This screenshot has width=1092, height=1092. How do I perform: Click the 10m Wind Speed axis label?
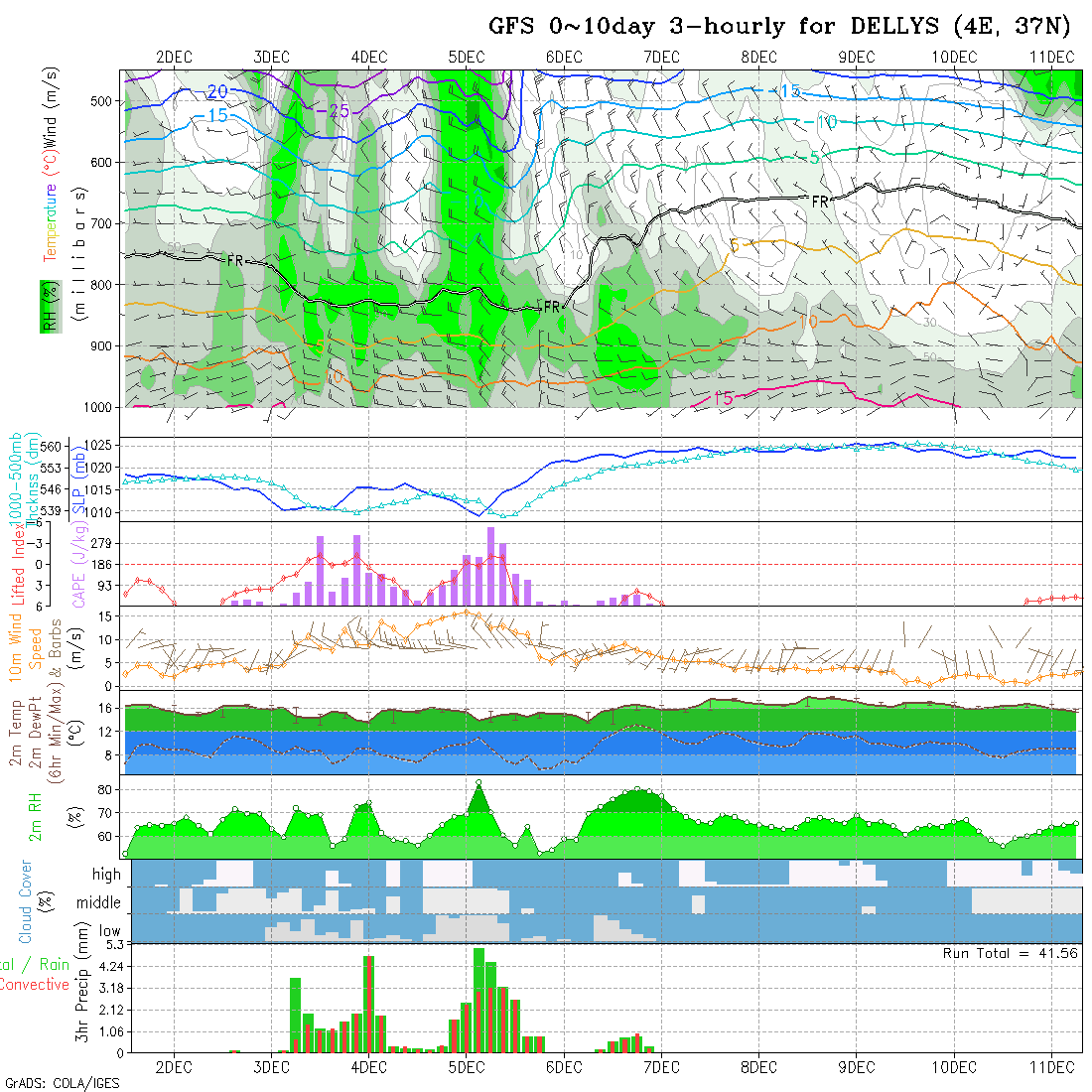coord(26,645)
